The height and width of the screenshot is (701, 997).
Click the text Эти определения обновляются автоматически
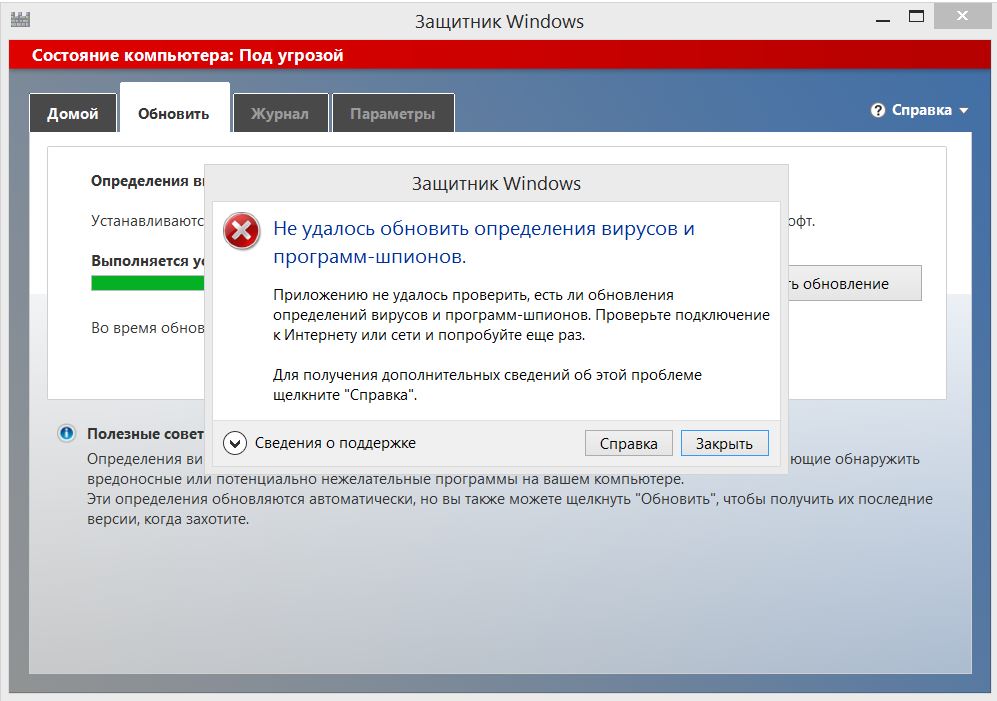coord(509,508)
